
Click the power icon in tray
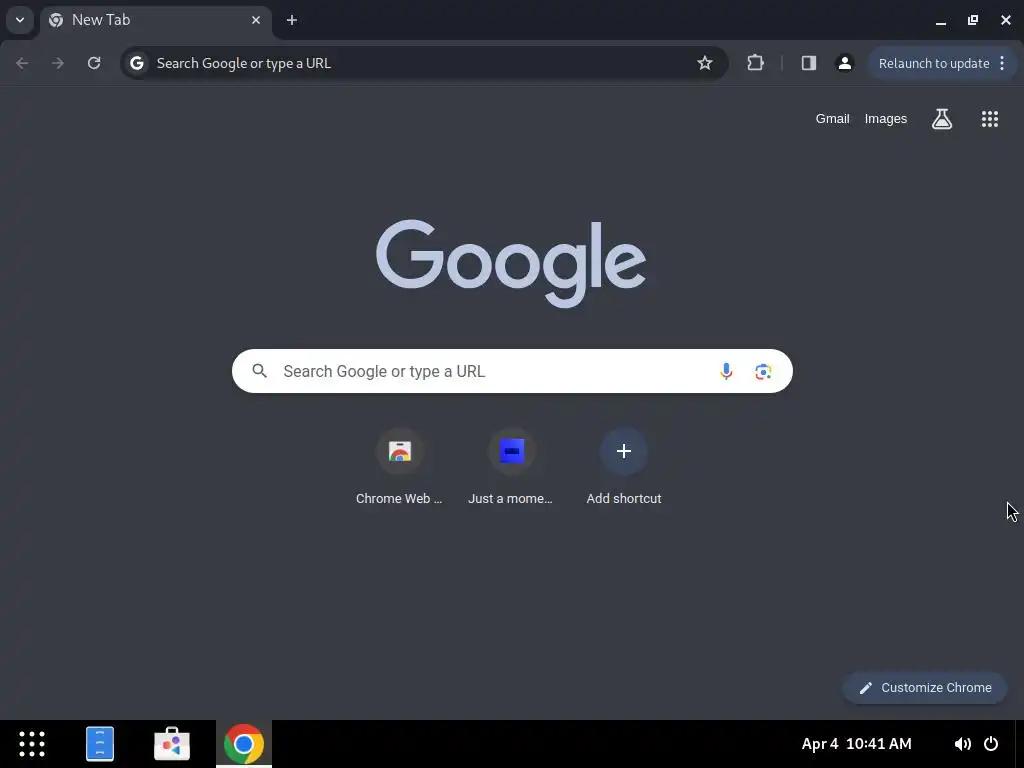pos(991,744)
